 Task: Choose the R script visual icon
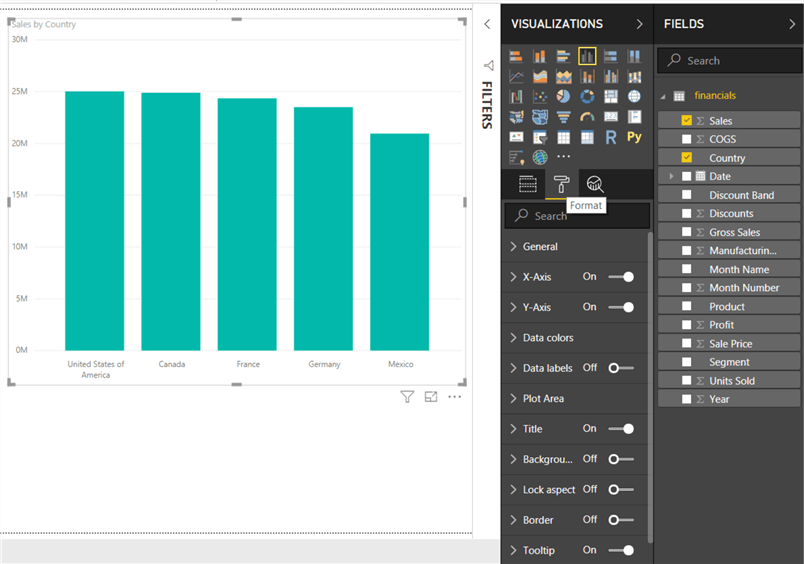coord(610,137)
